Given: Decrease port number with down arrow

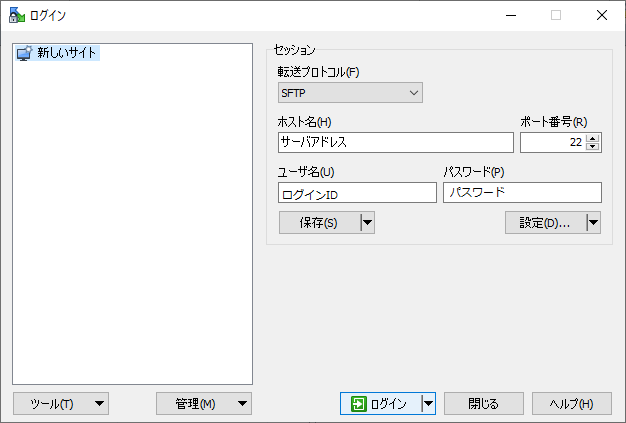Looking at the screenshot, I should (x=593, y=147).
